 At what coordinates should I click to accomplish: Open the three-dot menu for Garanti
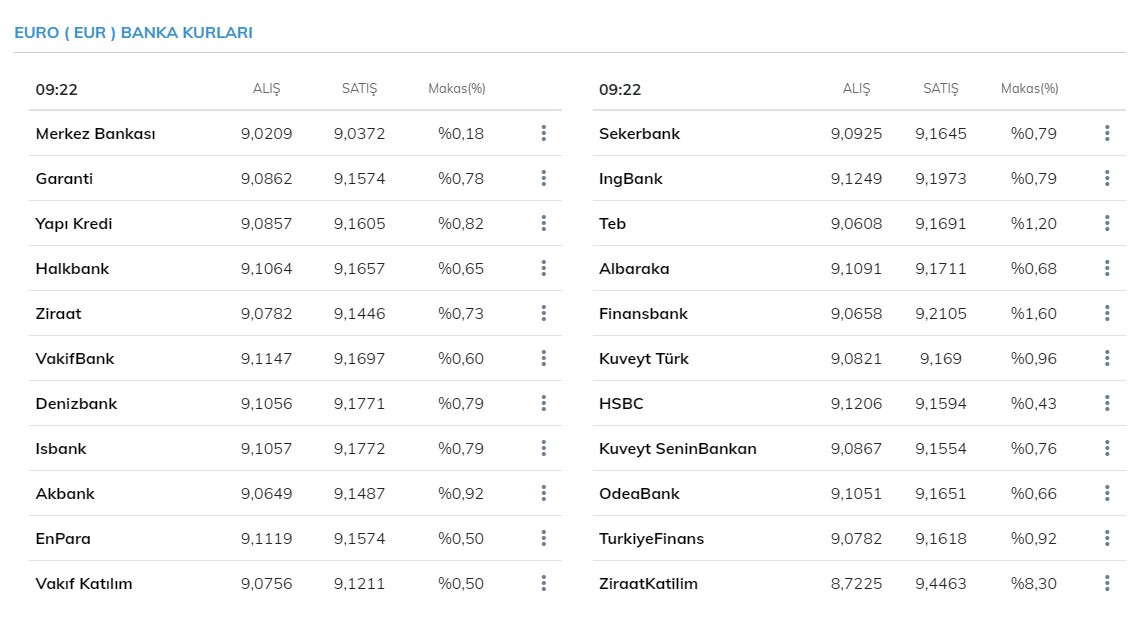coord(543,178)
